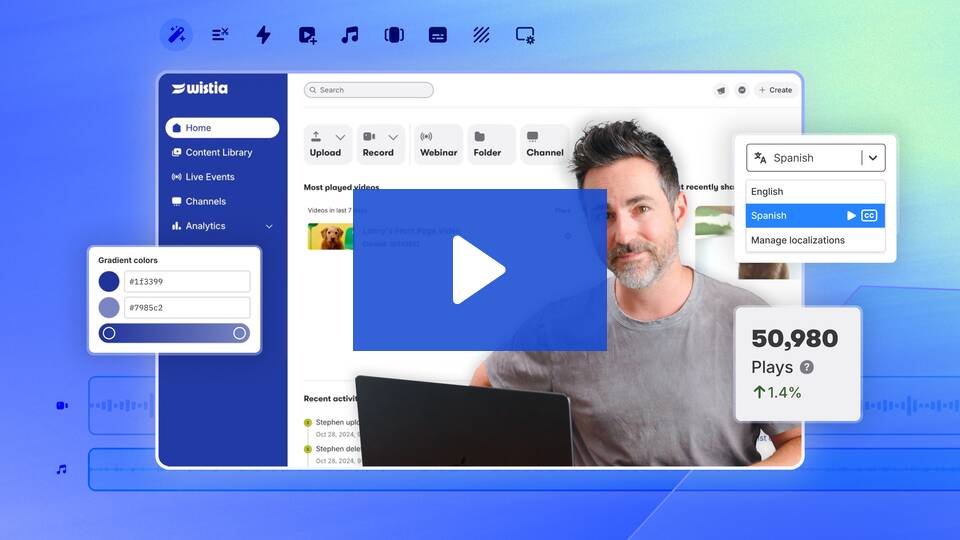Open Analytics in the sidebar
This screenshot has width=960, height=540.
pyautogui.click(x=199, y=226)
